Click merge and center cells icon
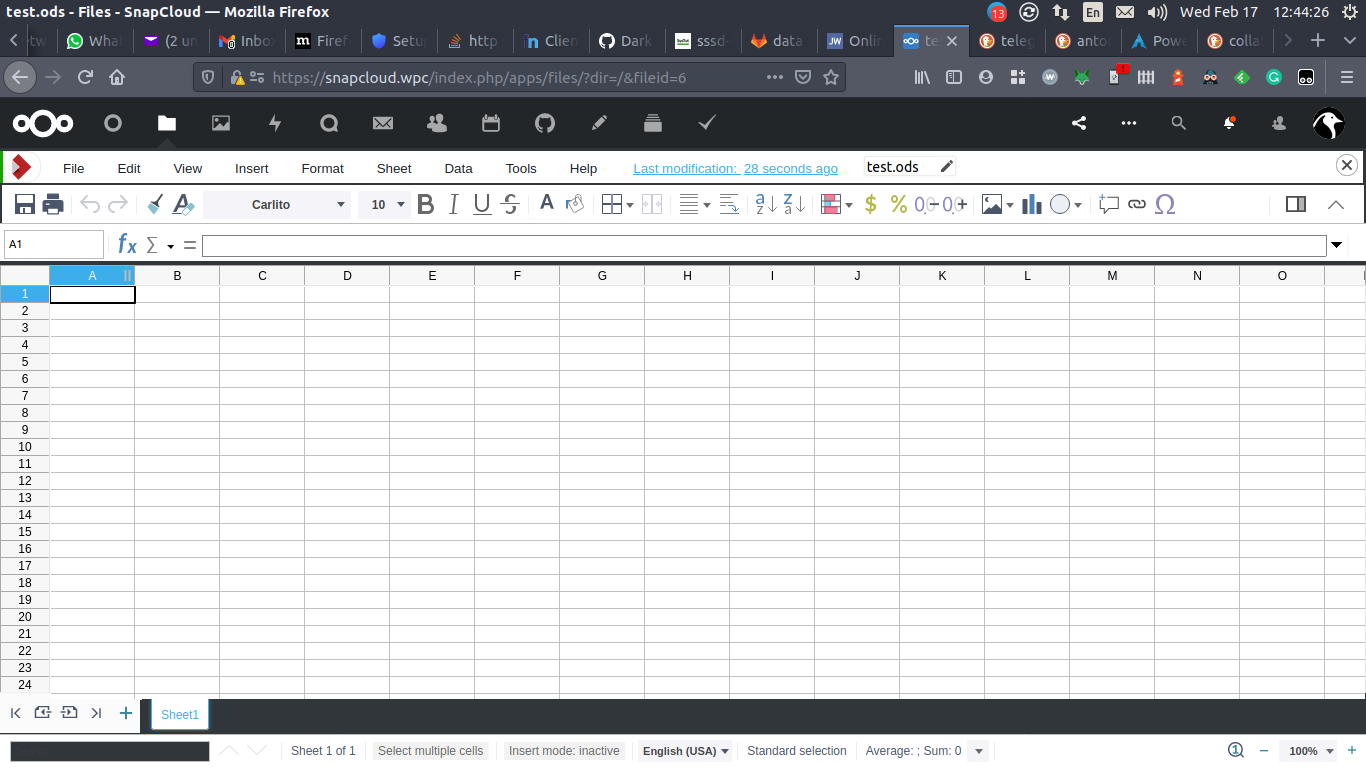This screenshot has height=768, width=1366. coord(652,205)
